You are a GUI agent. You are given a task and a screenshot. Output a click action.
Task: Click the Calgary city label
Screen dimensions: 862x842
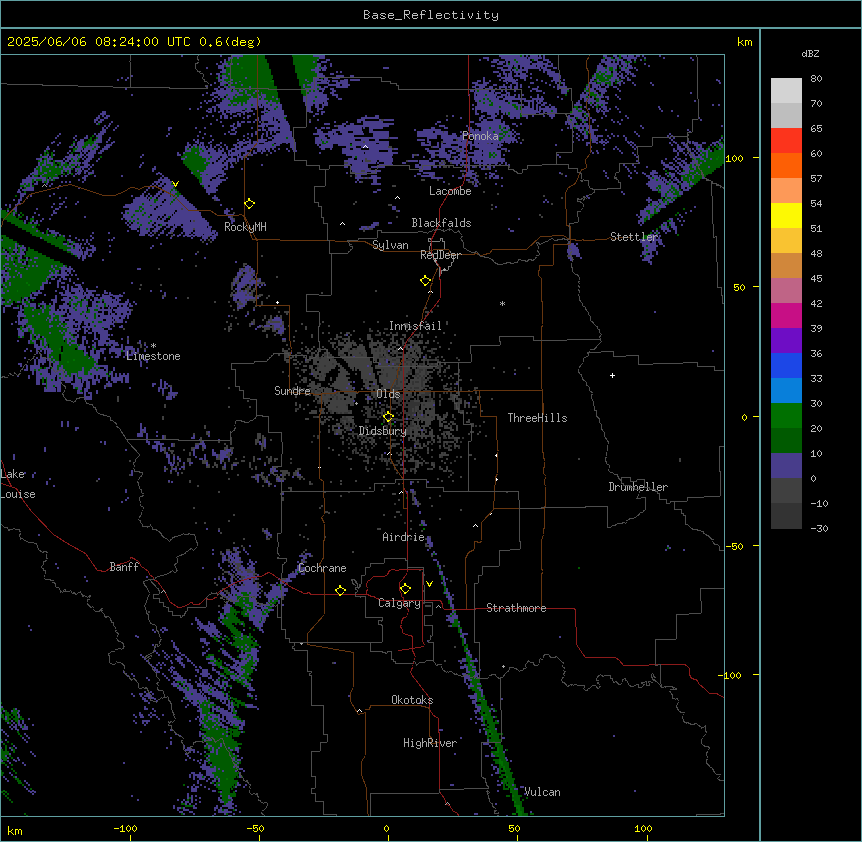pos(399,603)
